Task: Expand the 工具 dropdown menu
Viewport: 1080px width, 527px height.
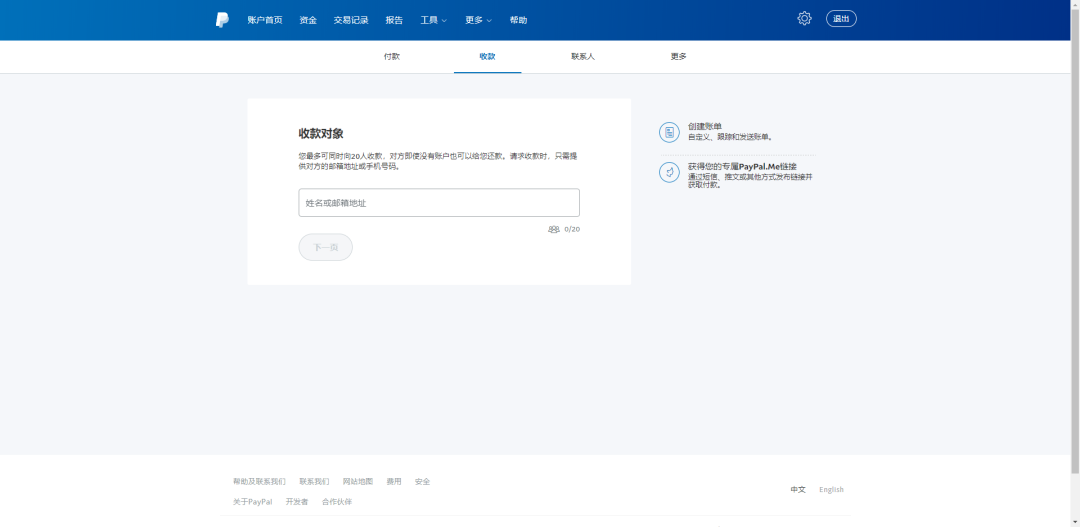Action: click(433, 20)
